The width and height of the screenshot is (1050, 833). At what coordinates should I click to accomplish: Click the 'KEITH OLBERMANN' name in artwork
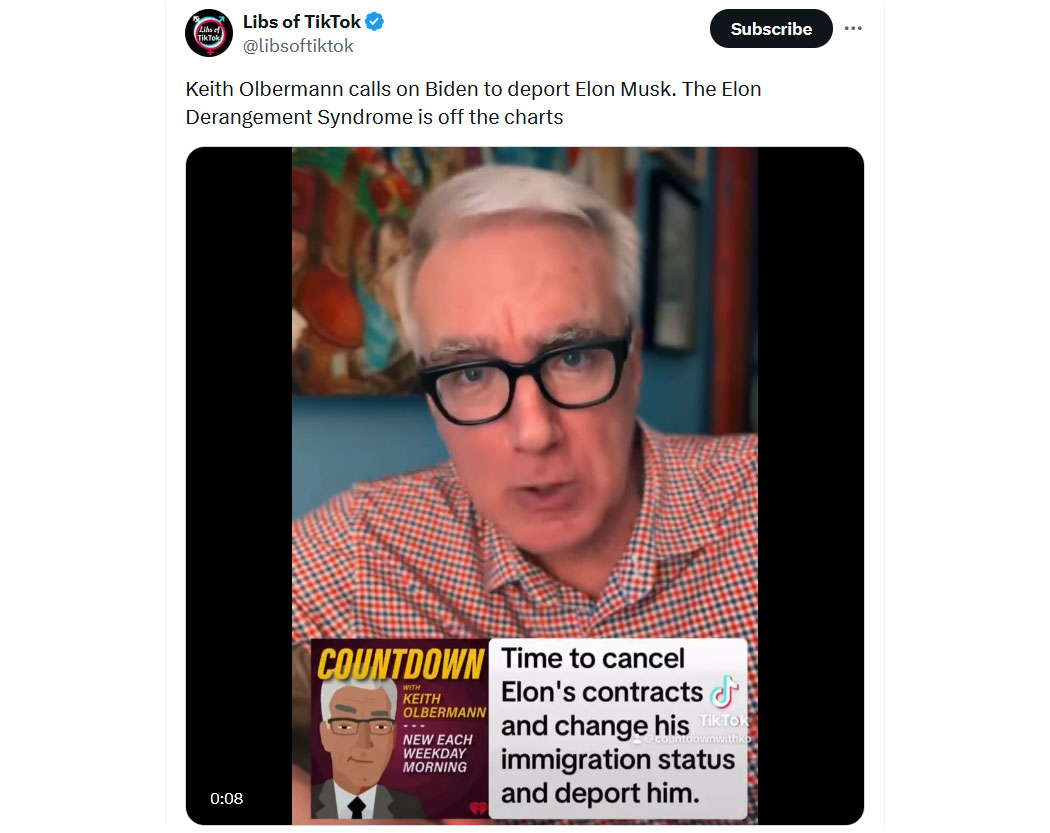(444, 705)
